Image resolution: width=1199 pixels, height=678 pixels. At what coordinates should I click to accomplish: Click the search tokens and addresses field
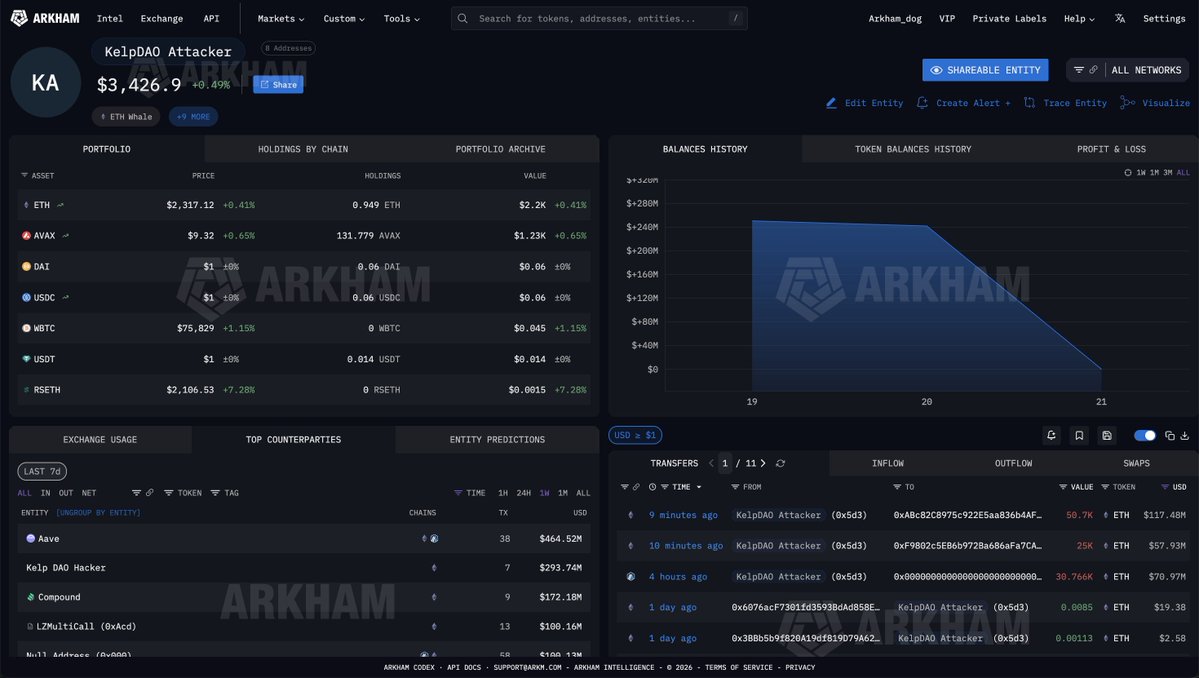(x=598, y=18)
